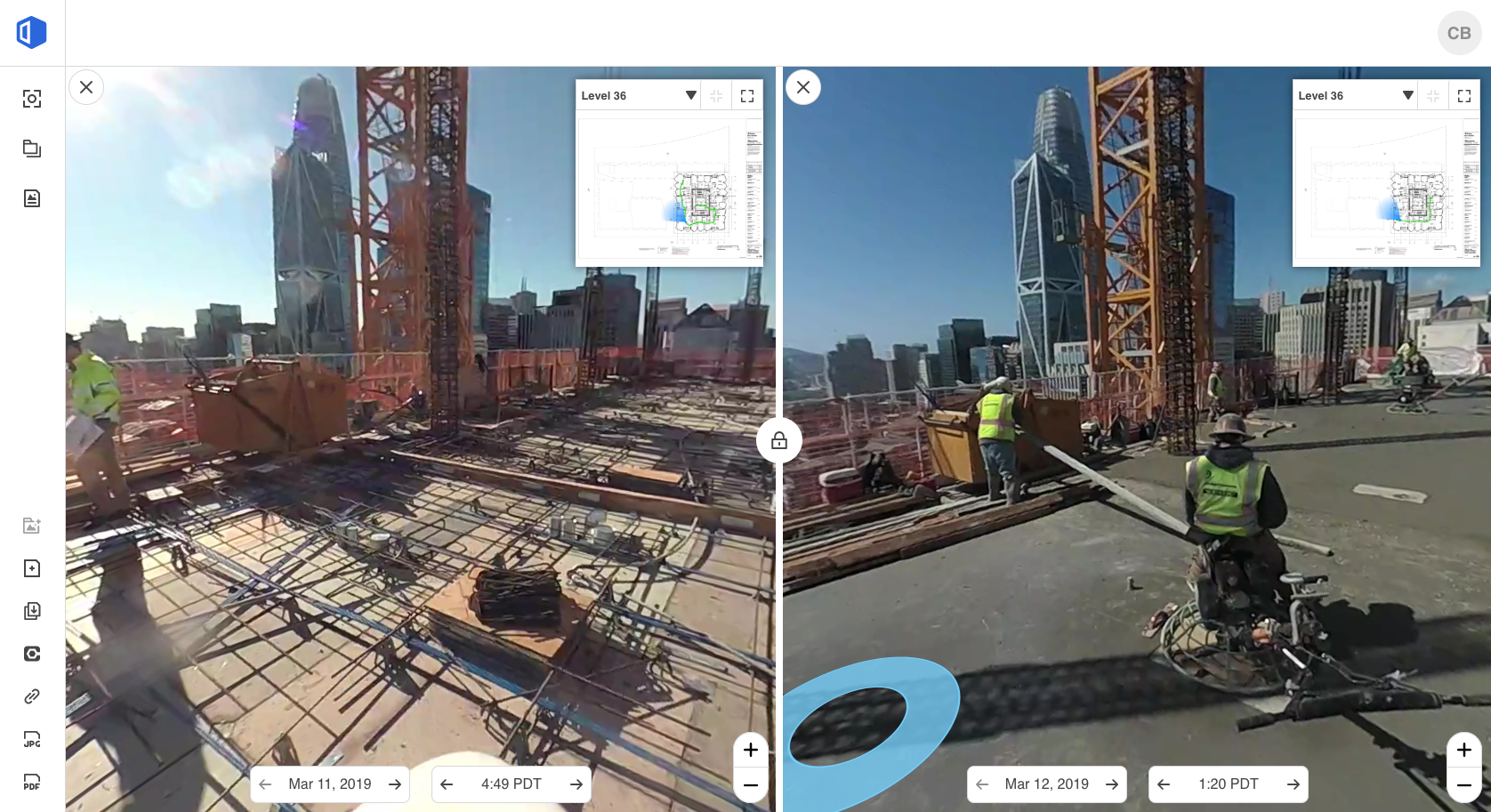The image size is (1491, 812).
Task: Close the left comparison pane
Action: (86, 87)
